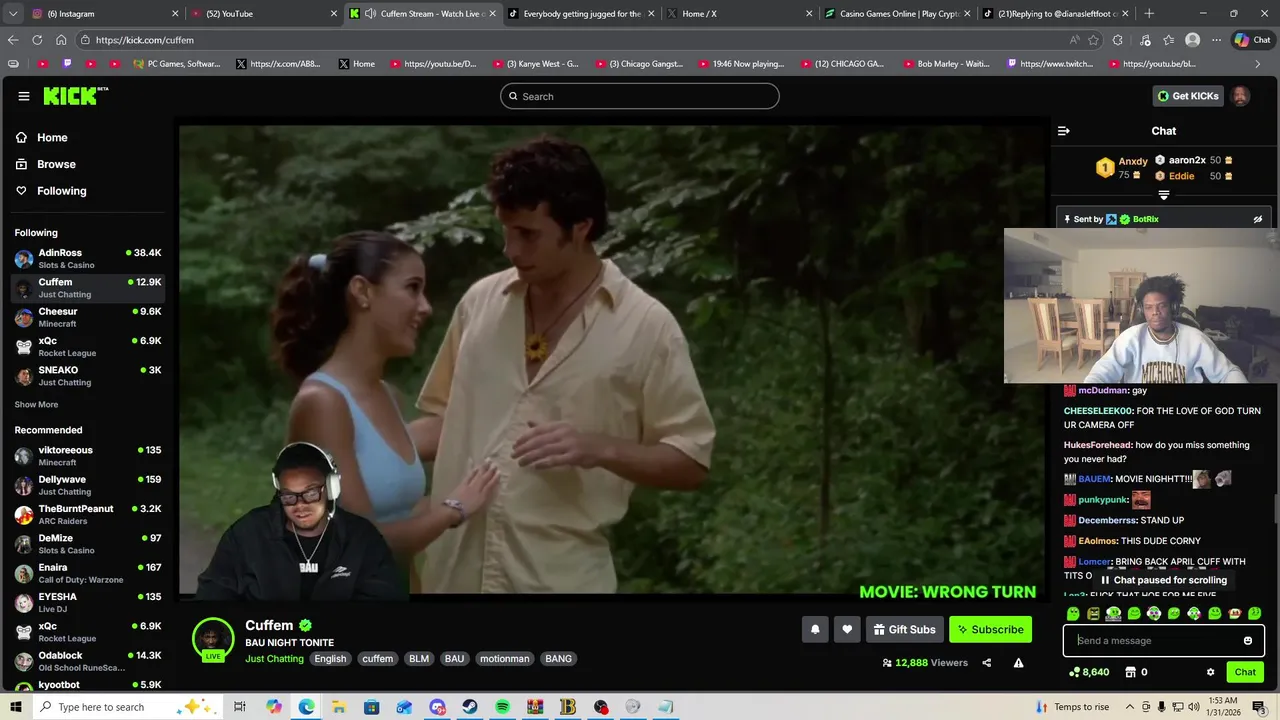This screenshot has width=1280, height=720.
Task: Add this page to favorites star
Action: (x=1093, y=40)
